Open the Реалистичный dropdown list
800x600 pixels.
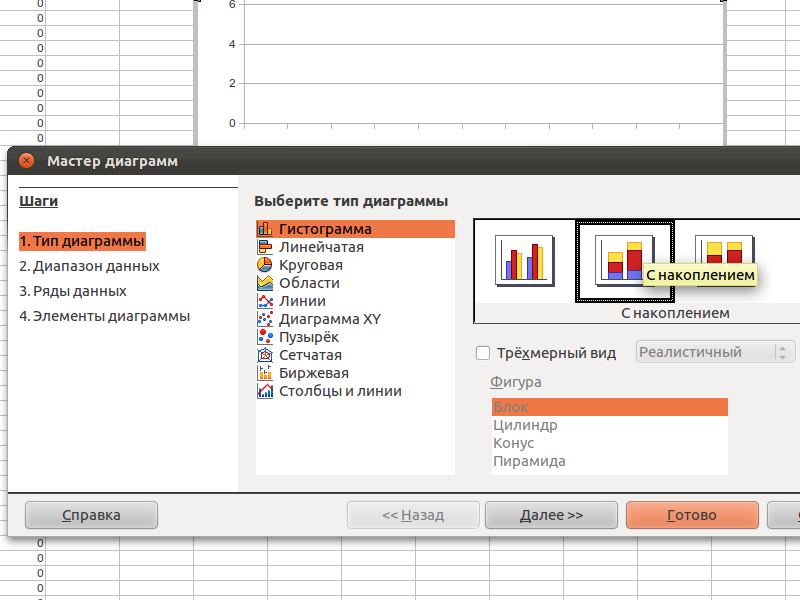715,352
